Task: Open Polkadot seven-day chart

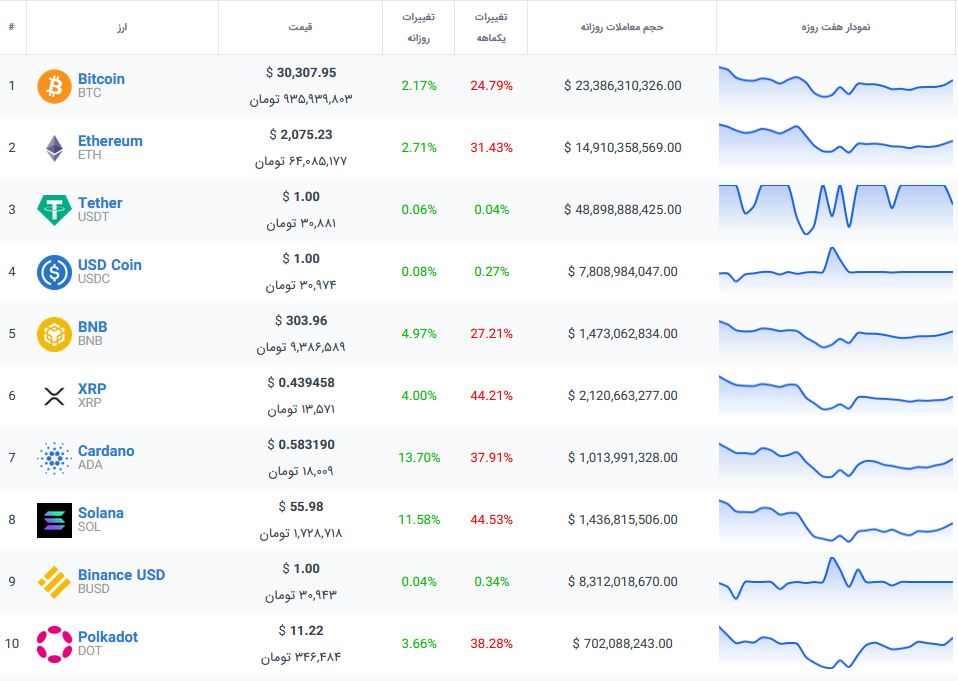Action: click(x=835, y=648)
